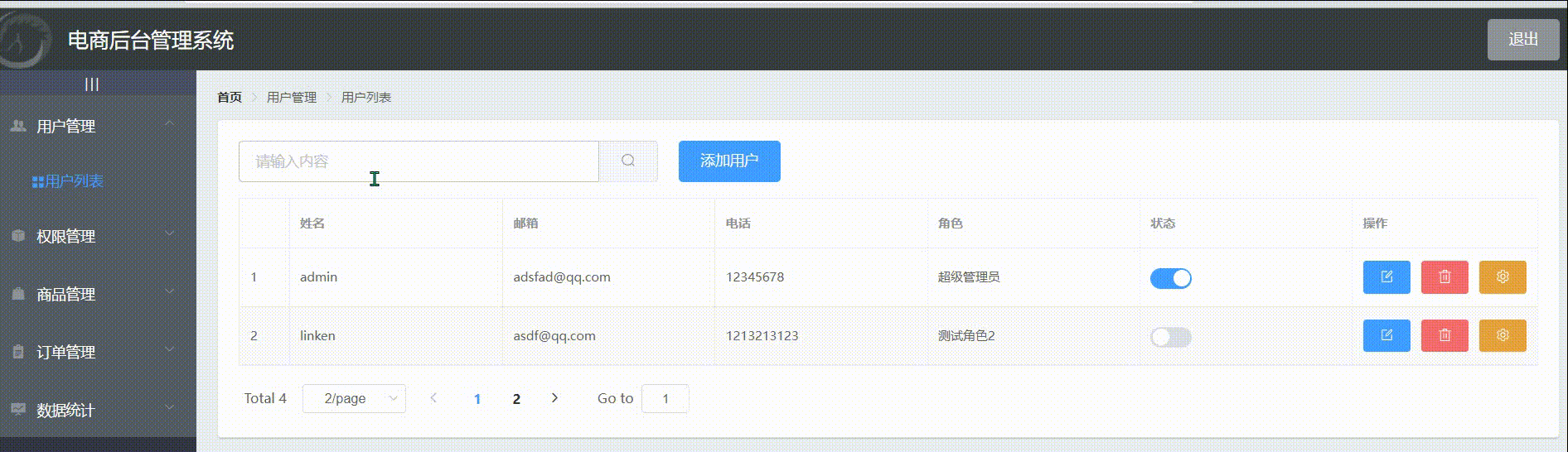Click the 添加用户 button
Image resolution: width=1568 pixels, height=452 pixels.
[x=729, y=161]
